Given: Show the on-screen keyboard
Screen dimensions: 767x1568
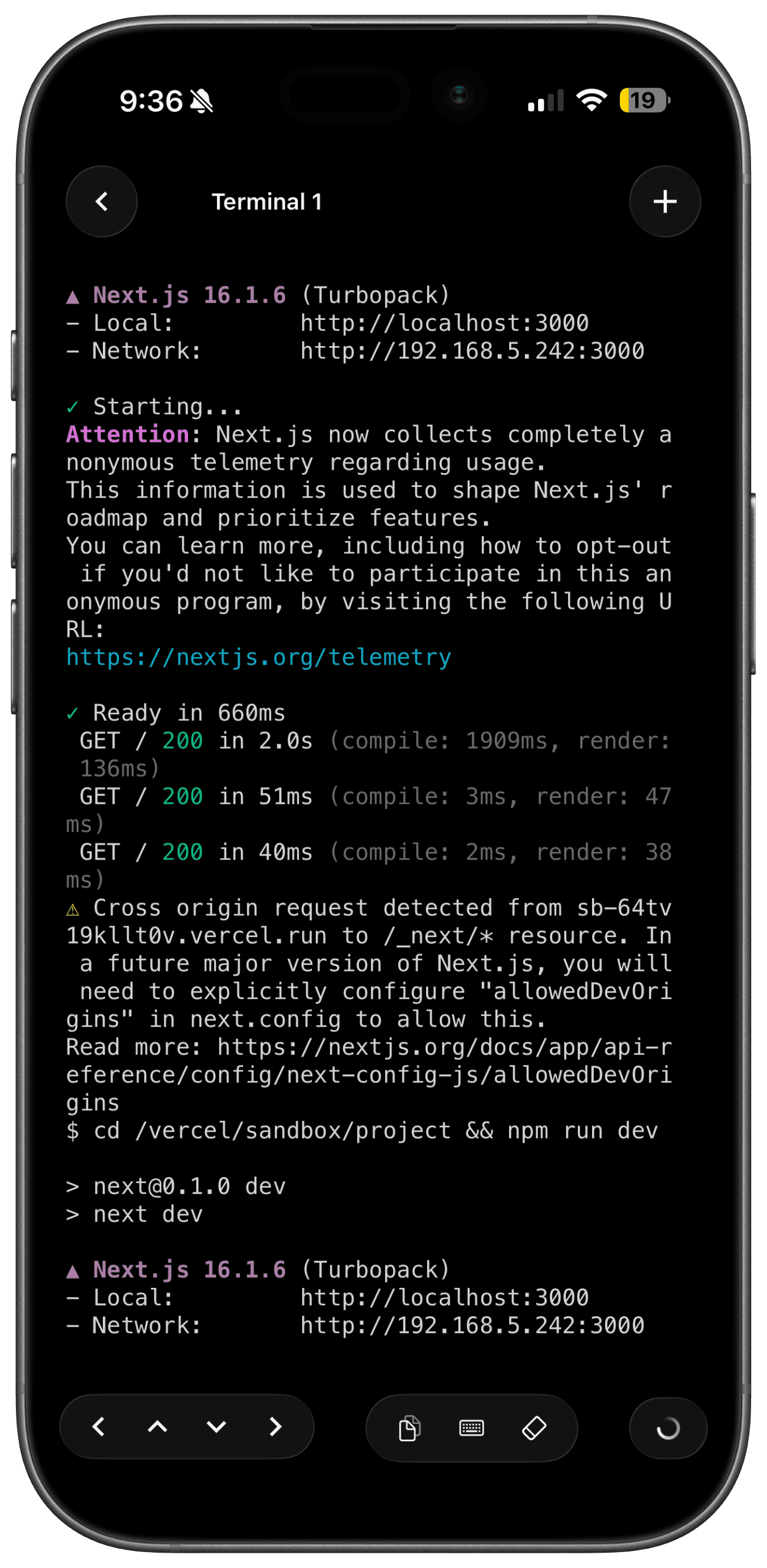Looking at the screenshot, I should pyautogui.click(x=472, y=1428).
